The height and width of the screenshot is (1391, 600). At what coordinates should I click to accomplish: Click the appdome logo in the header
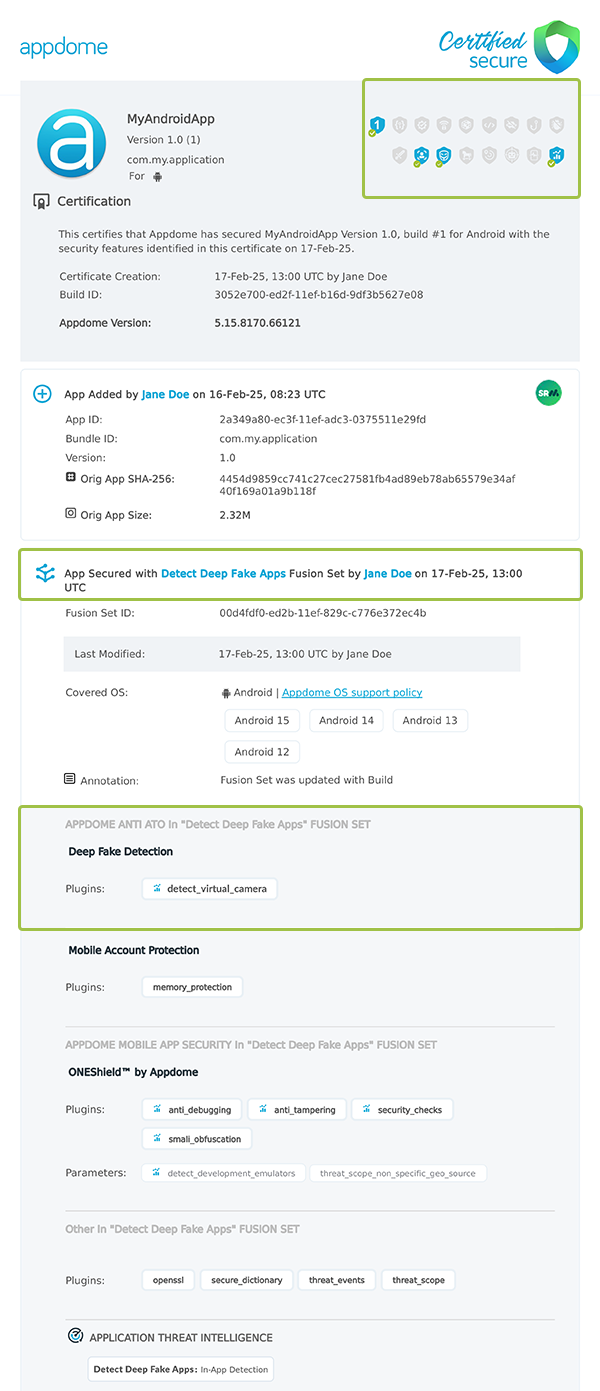(x=64, y=47)
